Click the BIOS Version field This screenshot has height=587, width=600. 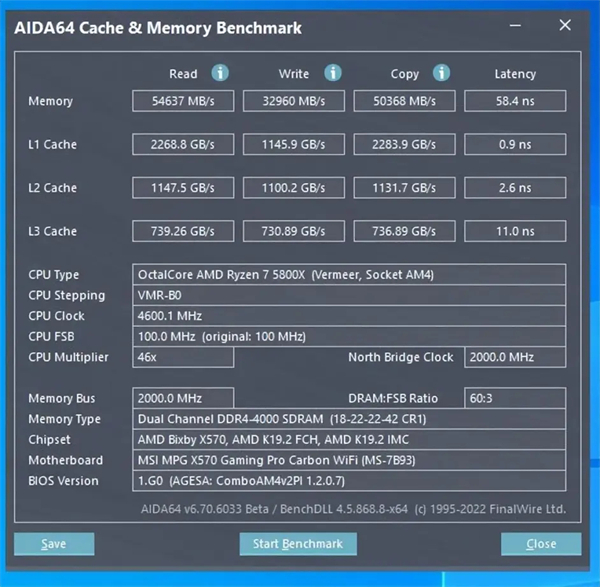tap(349, 481)
